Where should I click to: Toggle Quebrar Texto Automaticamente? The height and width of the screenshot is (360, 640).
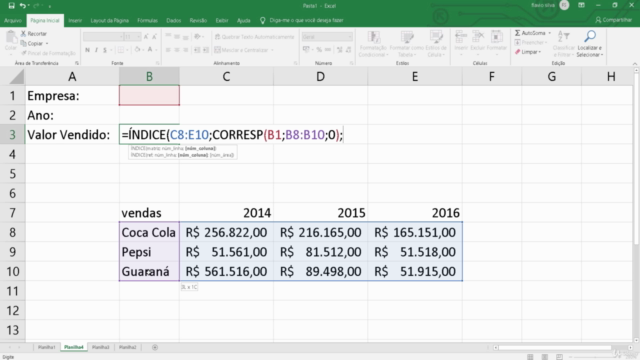click(x=254, y=37)
